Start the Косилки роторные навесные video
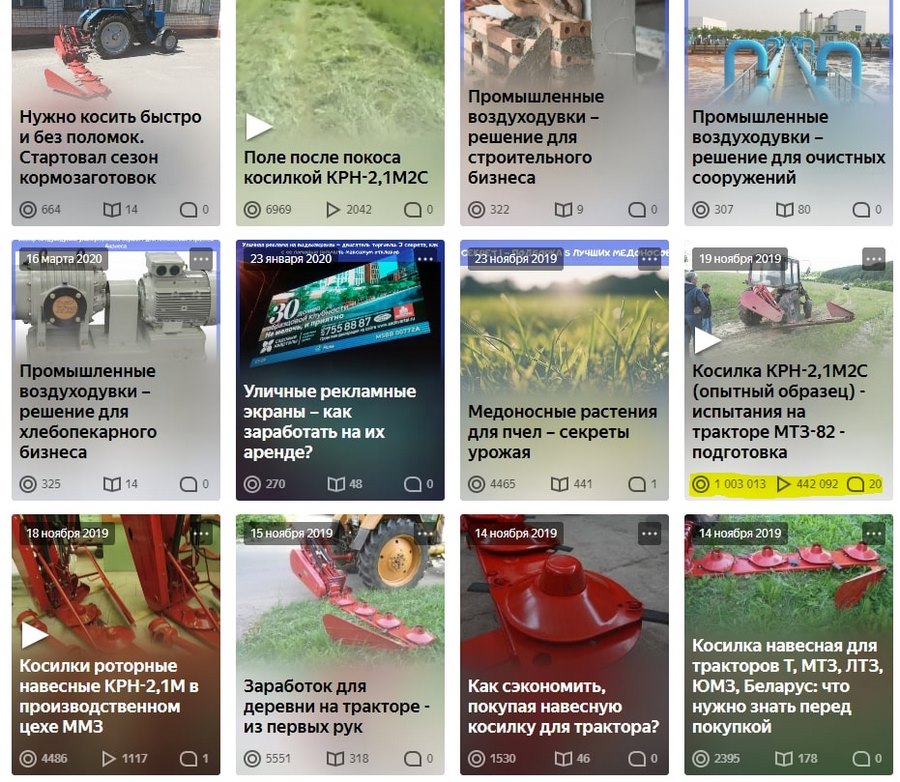Image resolution: width=900 pixels, height=782 pixels. pos(34,634)
